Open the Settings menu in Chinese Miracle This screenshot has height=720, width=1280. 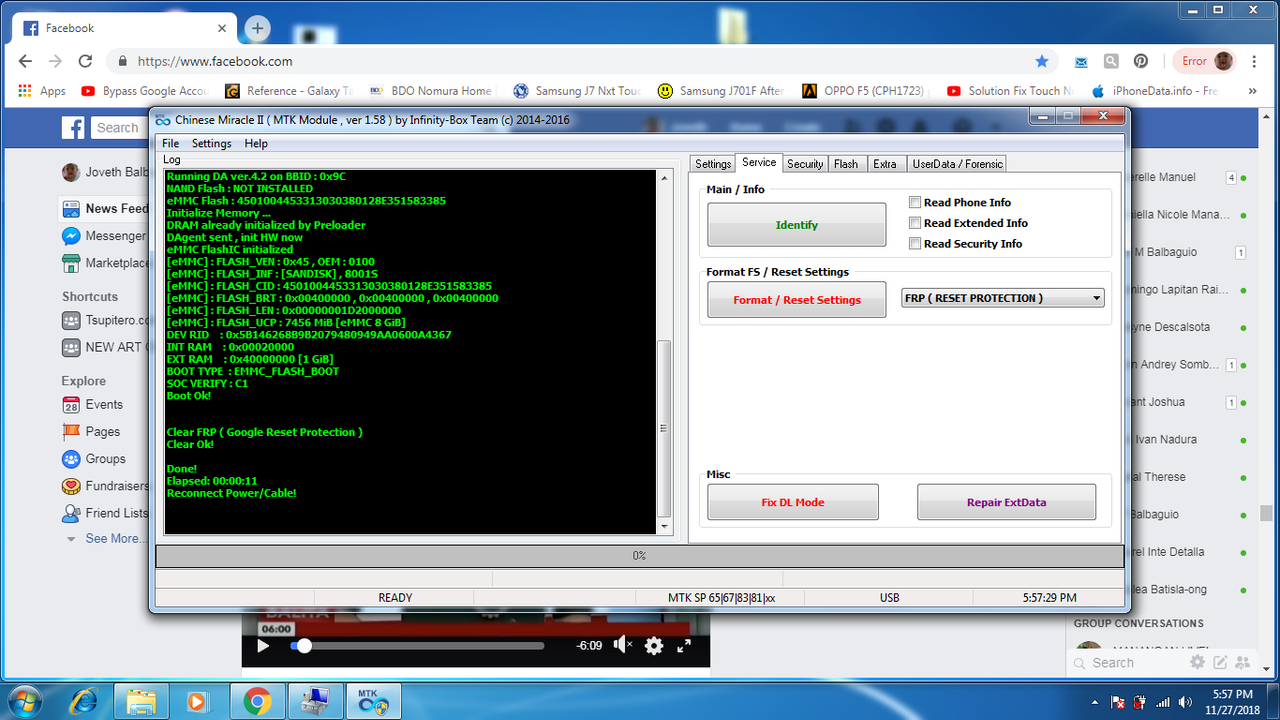click(211, 143)
